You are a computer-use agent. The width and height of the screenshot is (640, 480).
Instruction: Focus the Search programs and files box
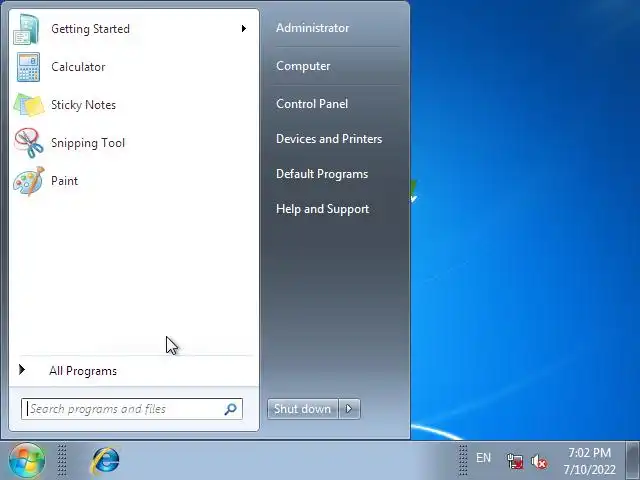click(132, 409)
